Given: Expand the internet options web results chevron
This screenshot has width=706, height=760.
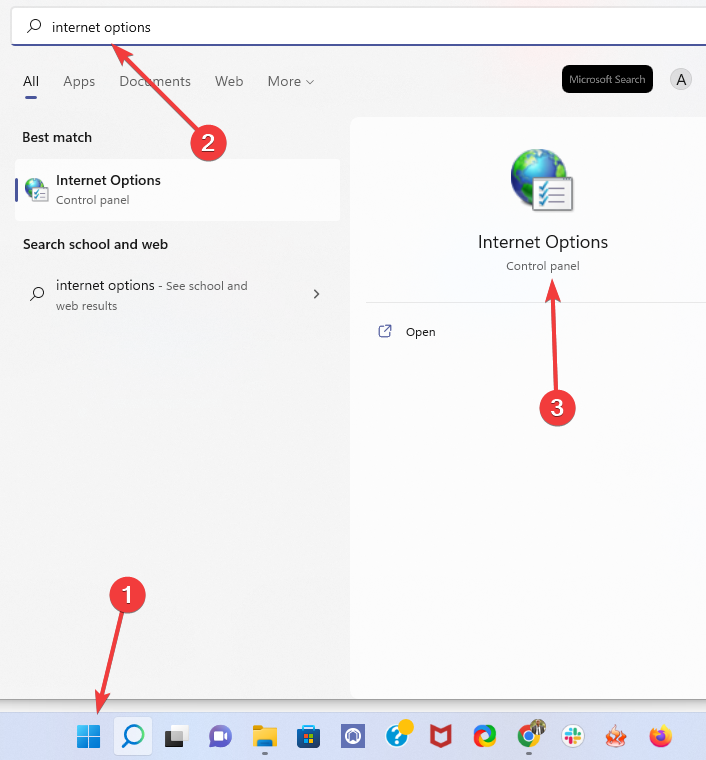Looking at the screenshot, I should 316,294.
